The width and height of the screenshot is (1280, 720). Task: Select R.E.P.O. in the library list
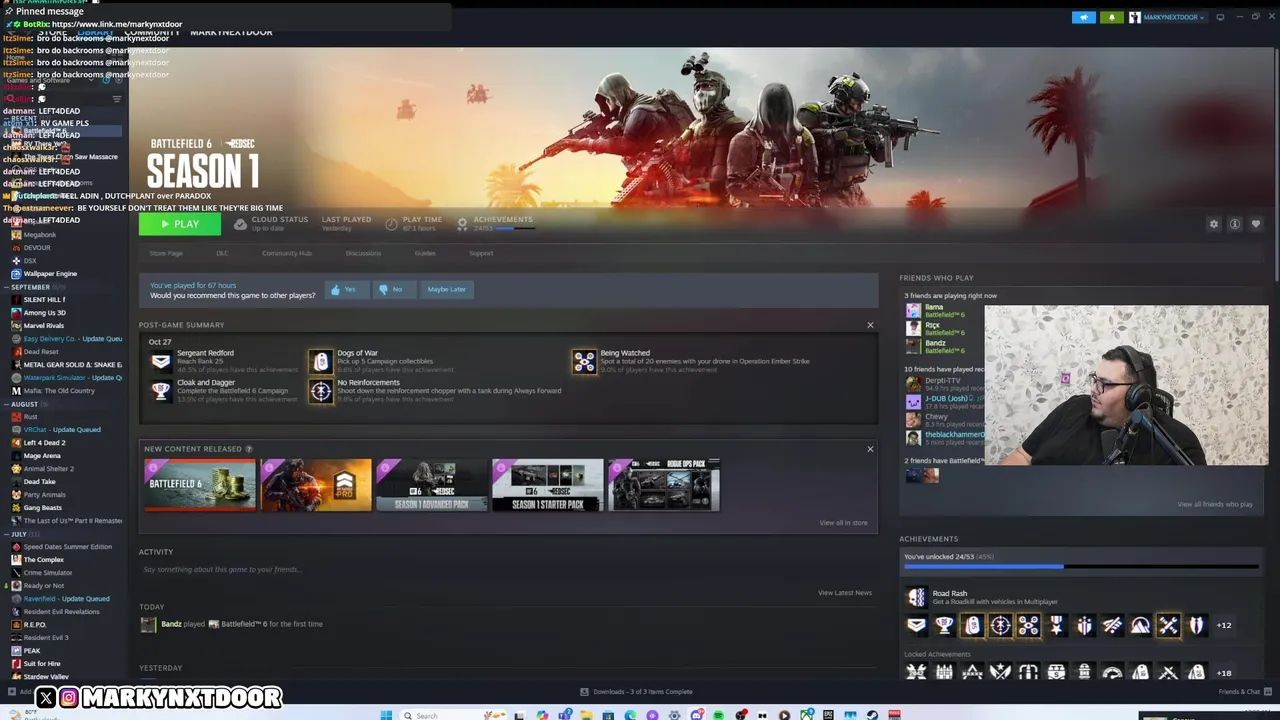35,625
